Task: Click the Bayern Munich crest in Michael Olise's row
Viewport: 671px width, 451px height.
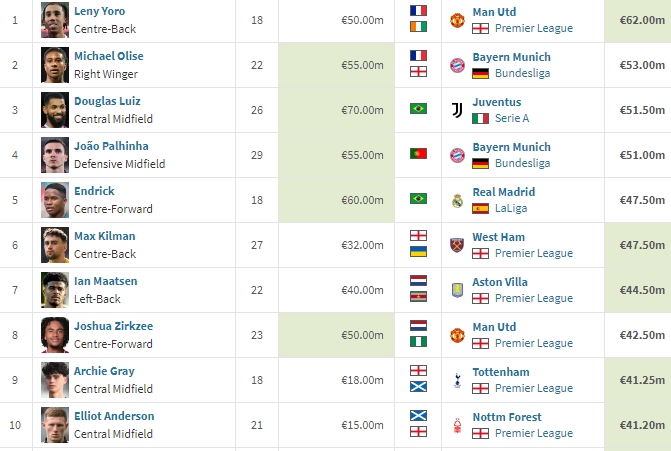Action: (457, 65)
